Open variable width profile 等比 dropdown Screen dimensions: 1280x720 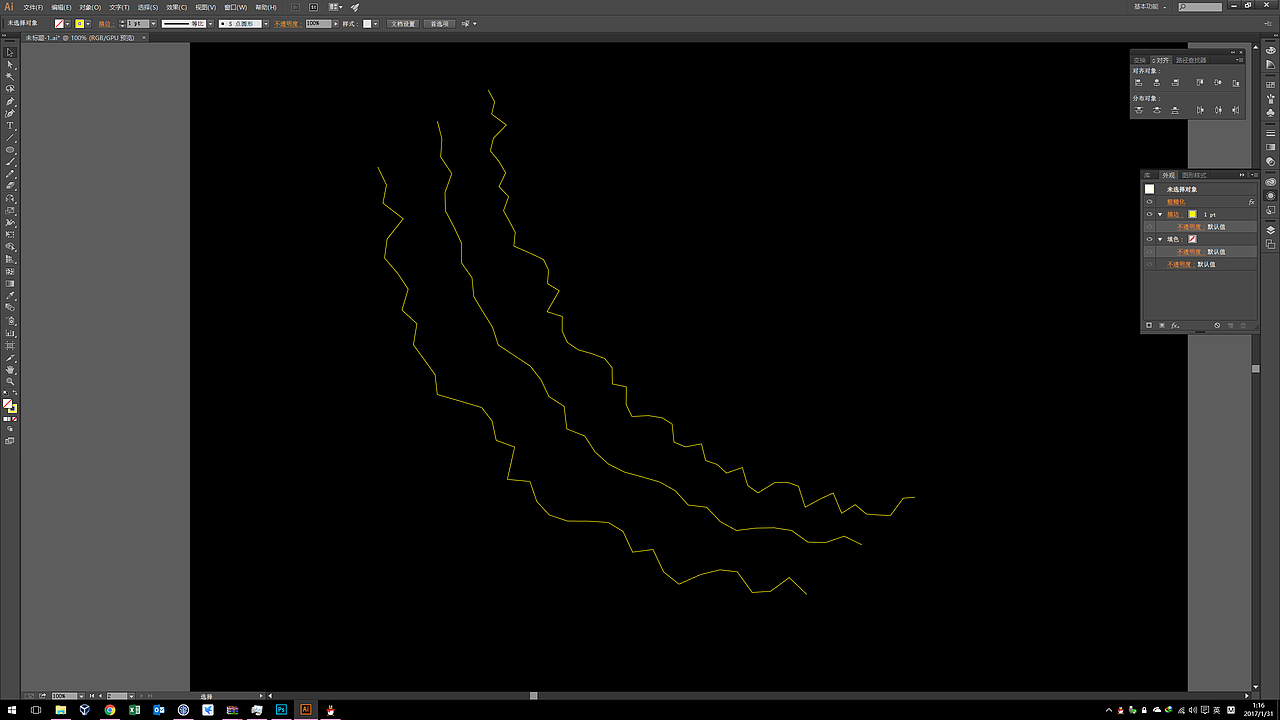click(210, 23)
